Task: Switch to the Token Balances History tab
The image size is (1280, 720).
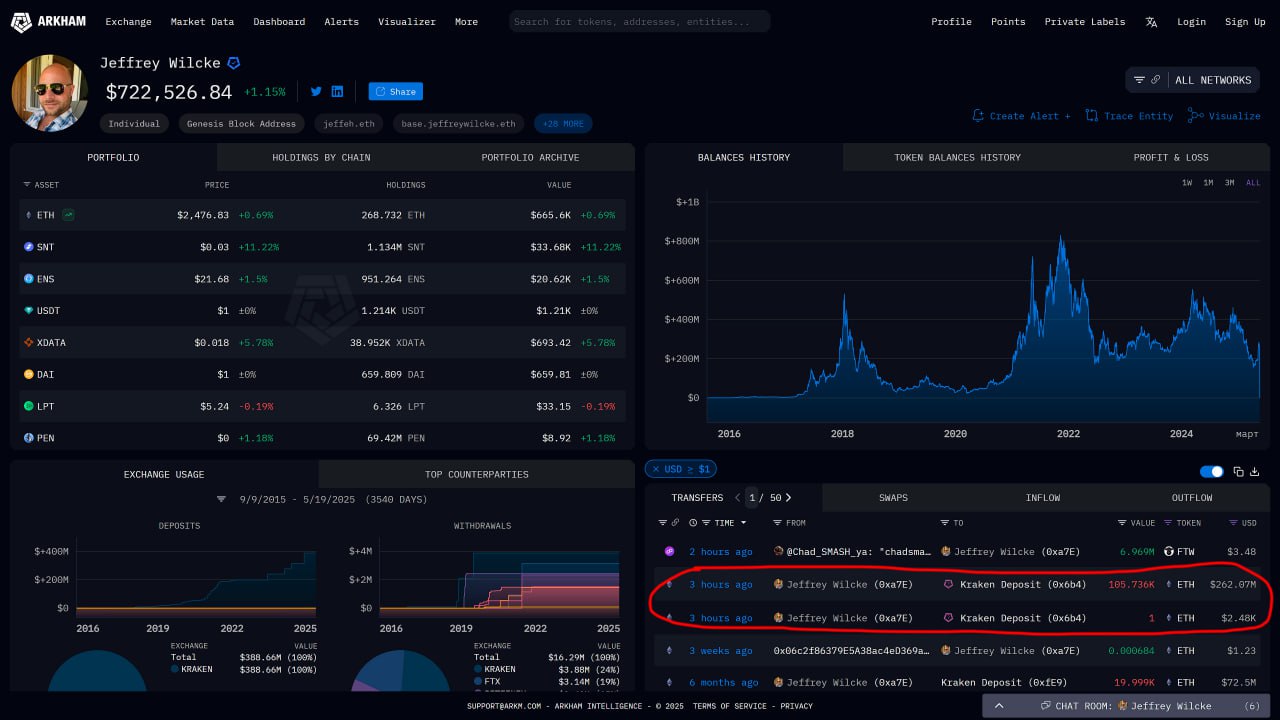Action: click(957, 157)
